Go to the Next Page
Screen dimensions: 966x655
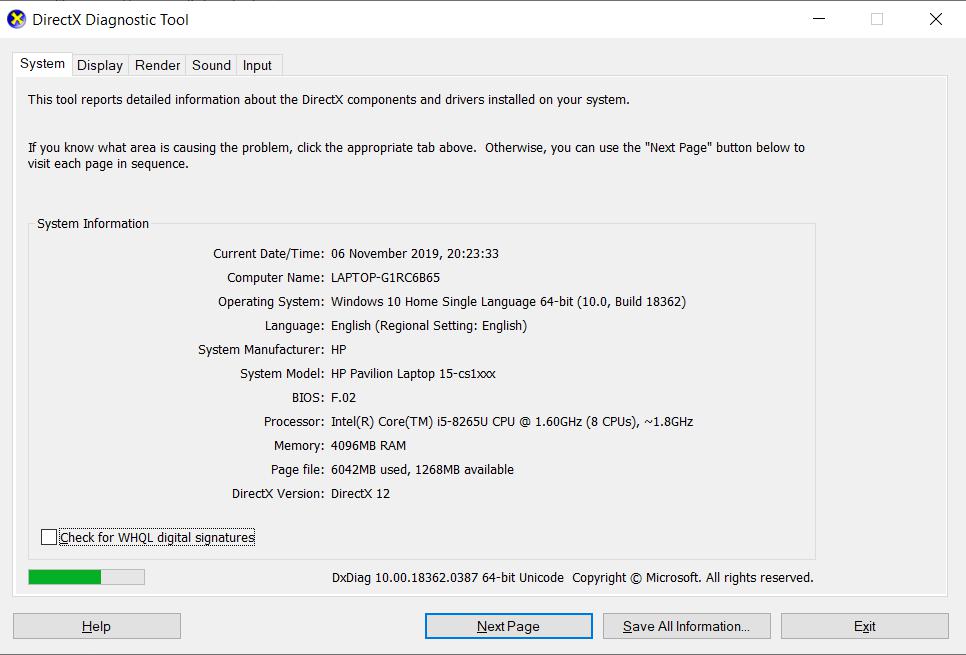pyautogui.click(x=508, y=626)
